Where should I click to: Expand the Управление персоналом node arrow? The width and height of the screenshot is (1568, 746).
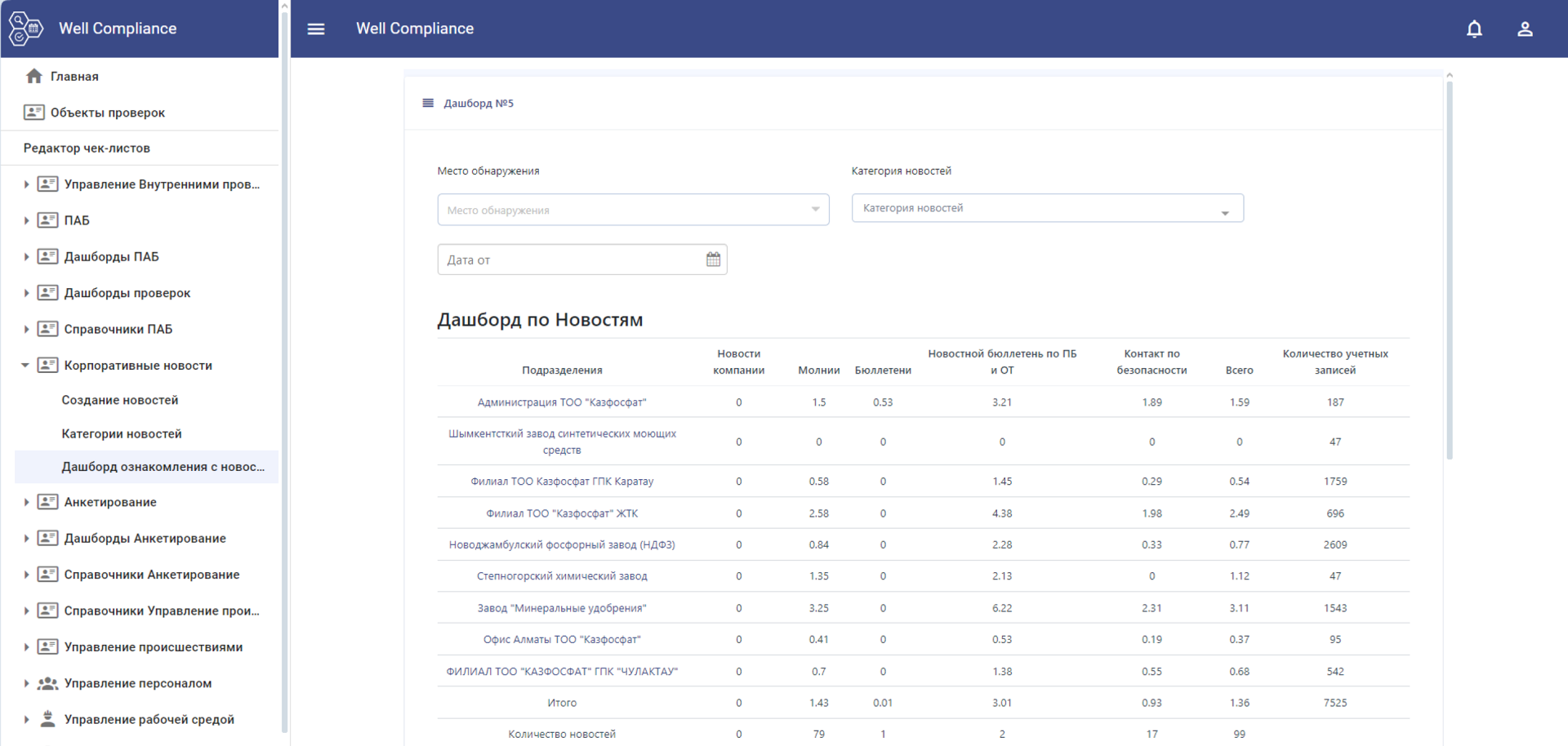click(26, 683)
